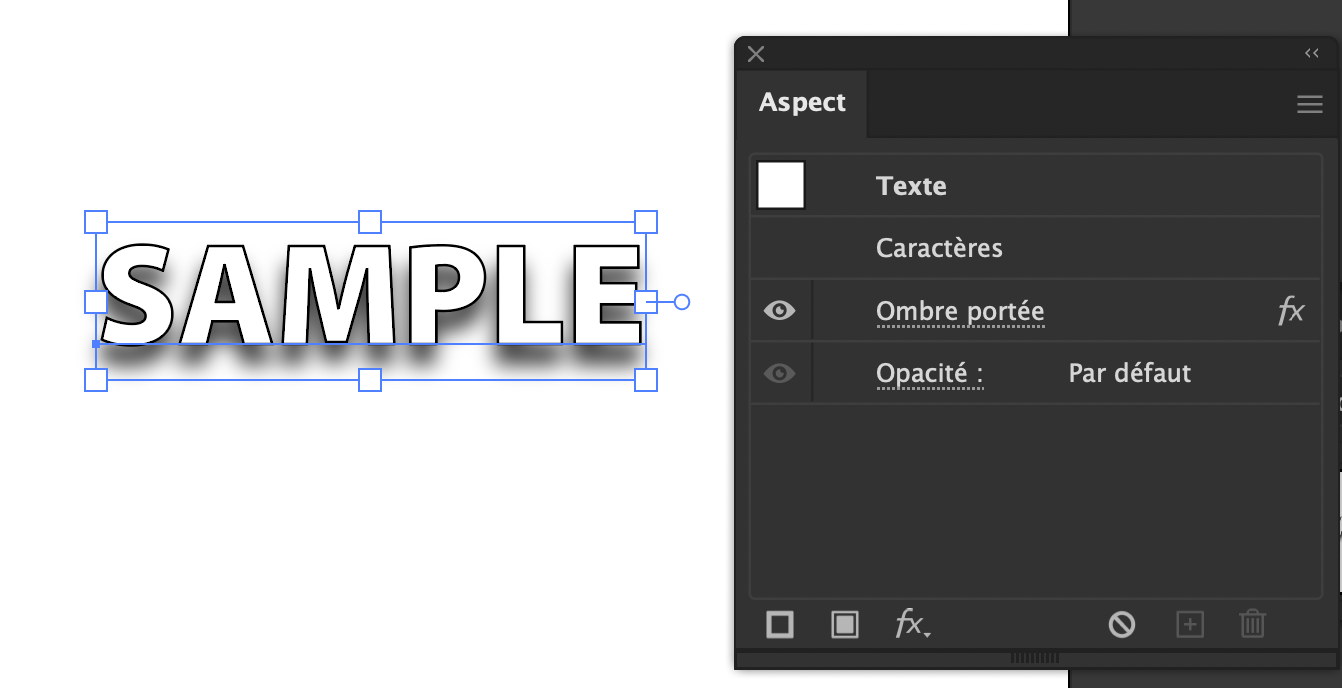1342x688 pixels.
Task: Collapse the panel using the double chevron
Action: coord(1312,53)
